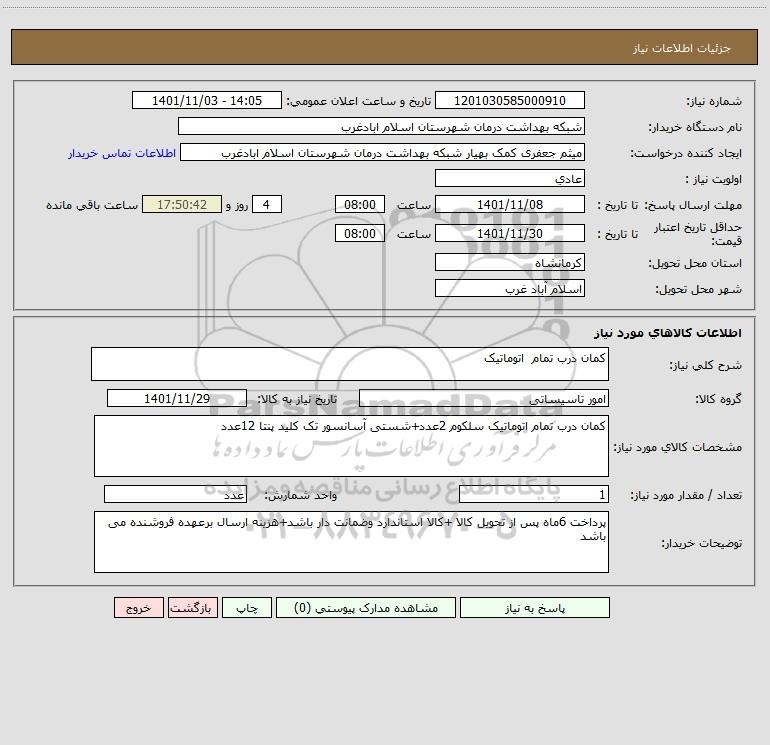Click the توضیحات خریدار label

click(702, 544)
